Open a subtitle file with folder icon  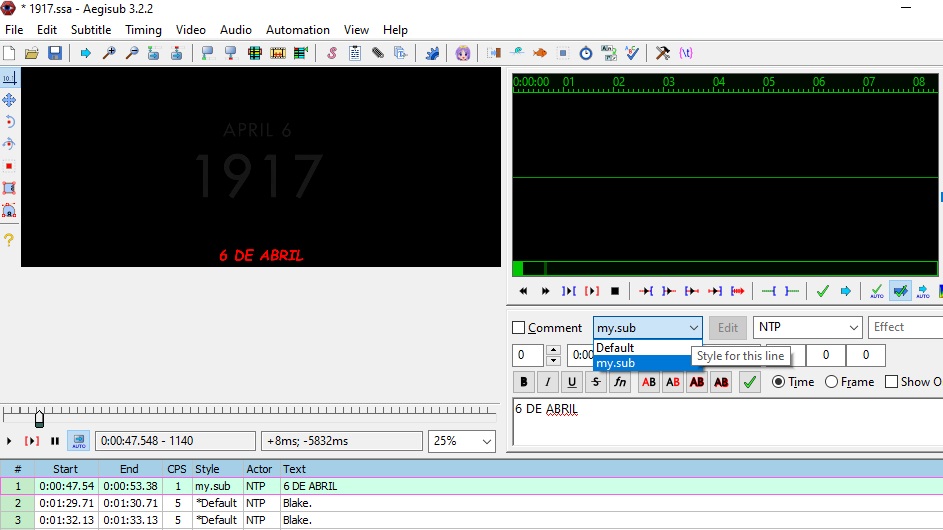[32, 53]
